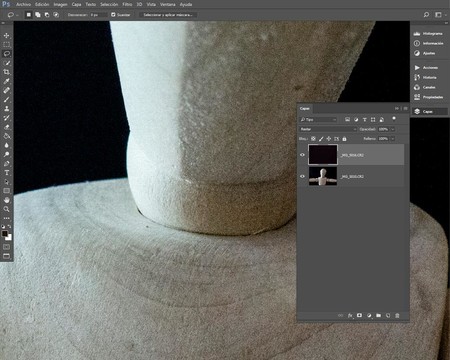Viewport: 450px width, 360px height.
Task: Open the Imagen menu
Action: click(60, 4)
